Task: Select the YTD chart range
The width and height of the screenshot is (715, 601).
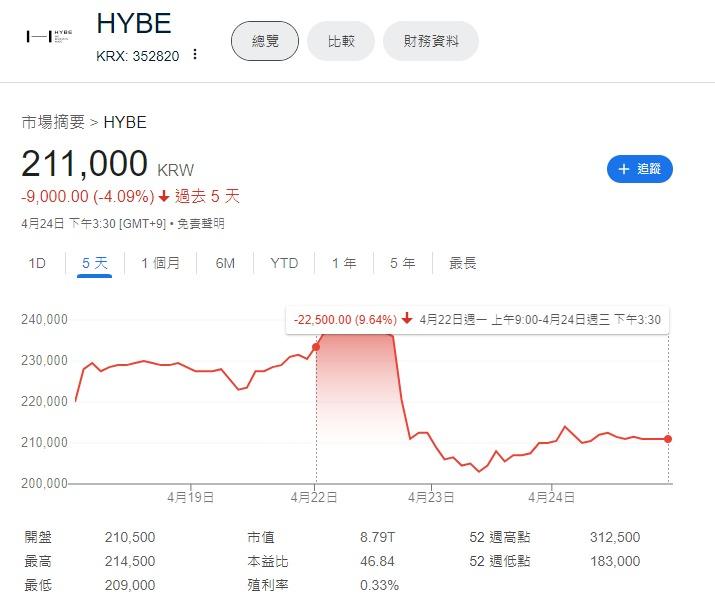Action: (284, 263)
